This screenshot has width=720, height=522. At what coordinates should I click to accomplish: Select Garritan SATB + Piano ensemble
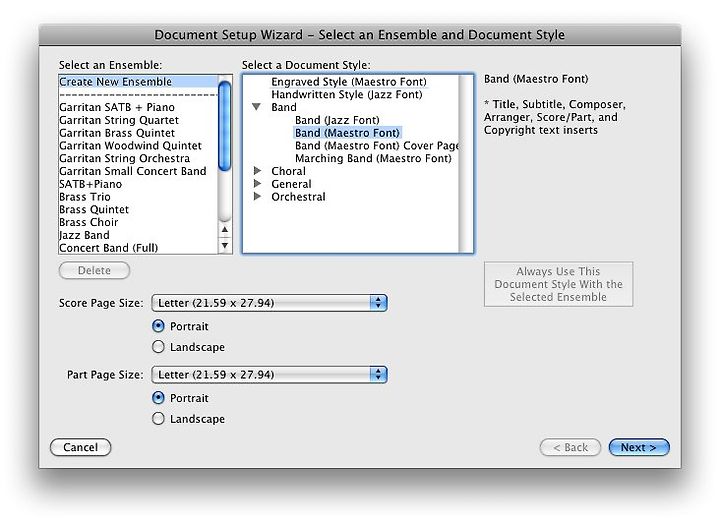(138, 107)
